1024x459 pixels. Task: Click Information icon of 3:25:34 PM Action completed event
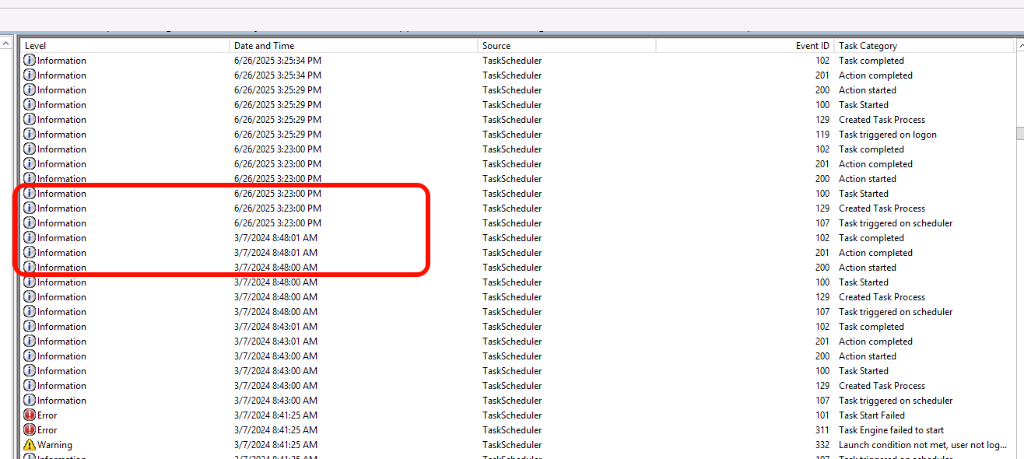tap(29, 75)
